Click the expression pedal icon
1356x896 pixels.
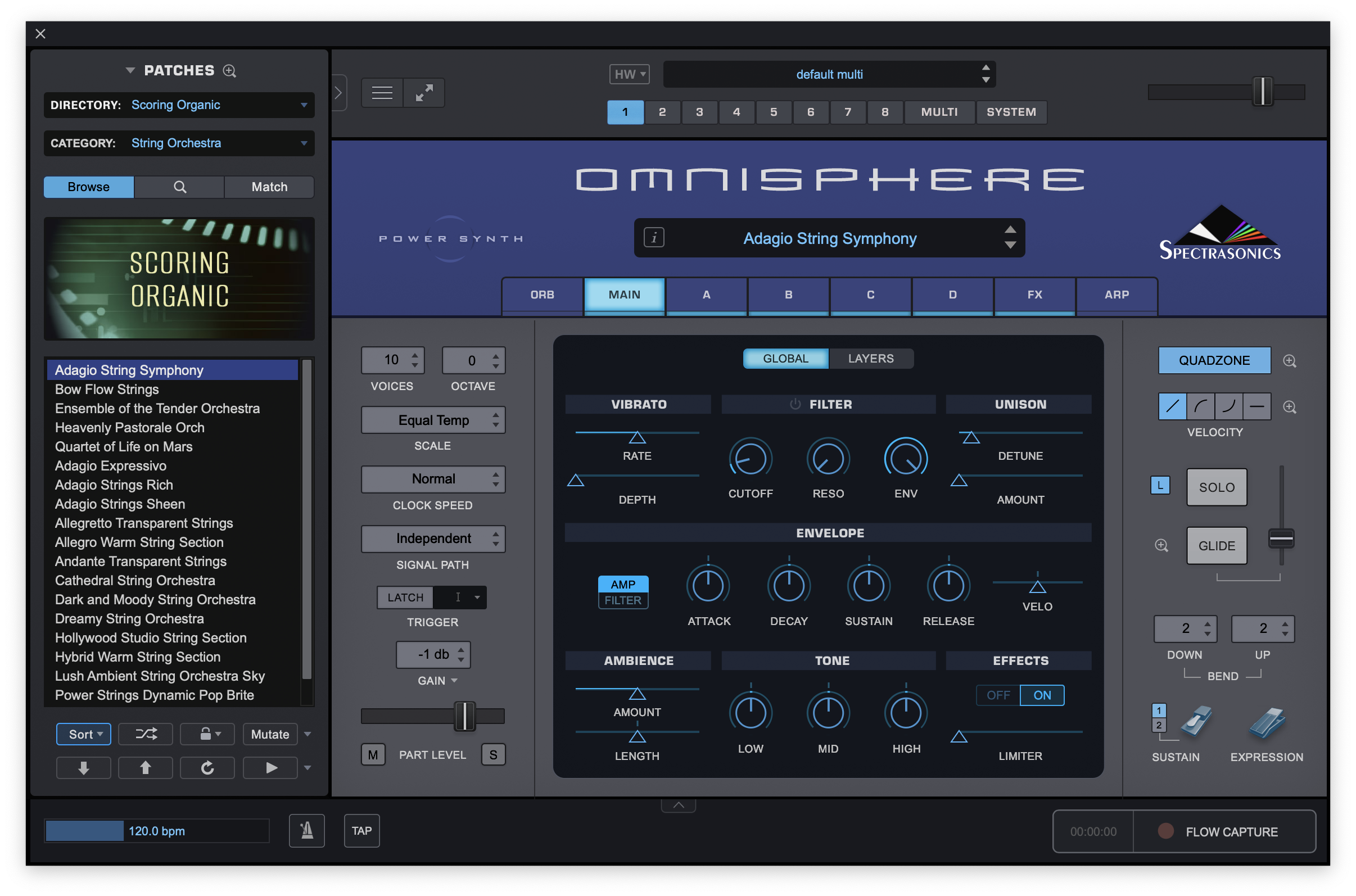[1267, 722]
